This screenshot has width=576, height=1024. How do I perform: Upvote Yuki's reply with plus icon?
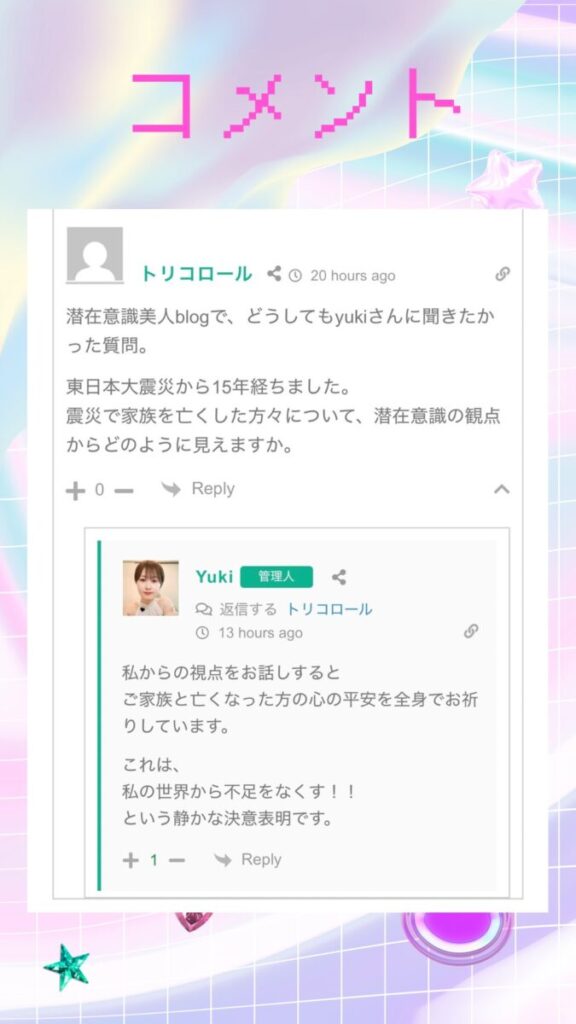point(131,861)
